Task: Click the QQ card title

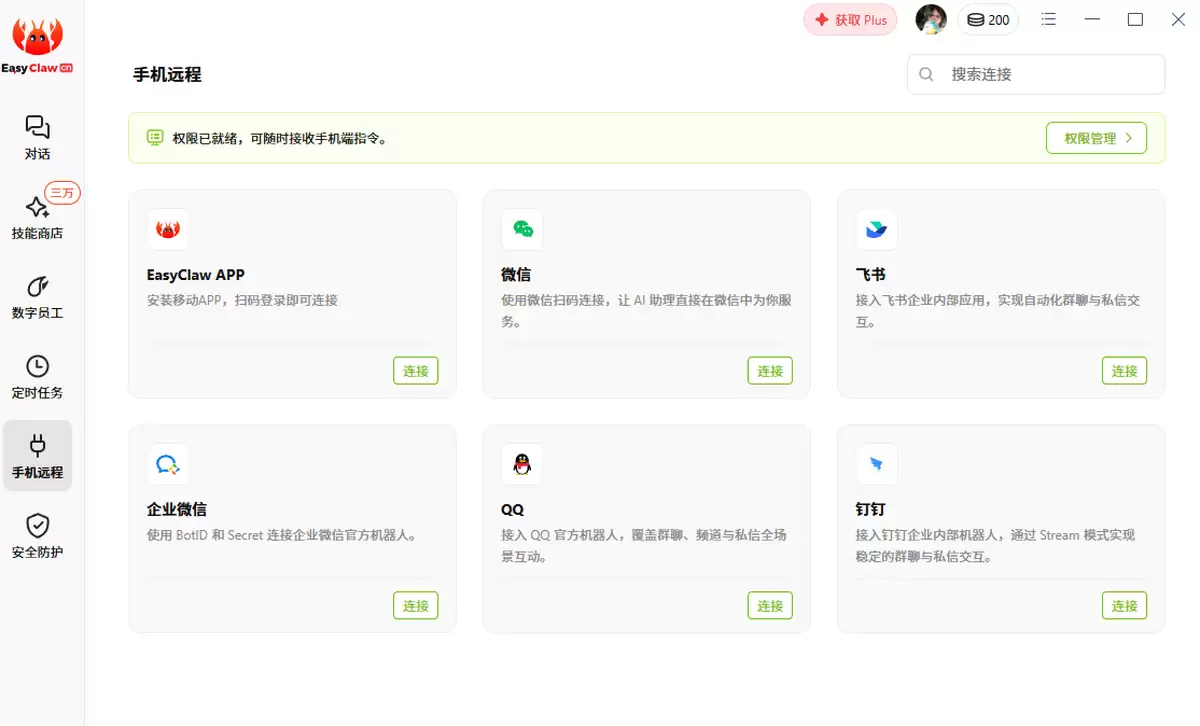Action: tap(512, 509)
